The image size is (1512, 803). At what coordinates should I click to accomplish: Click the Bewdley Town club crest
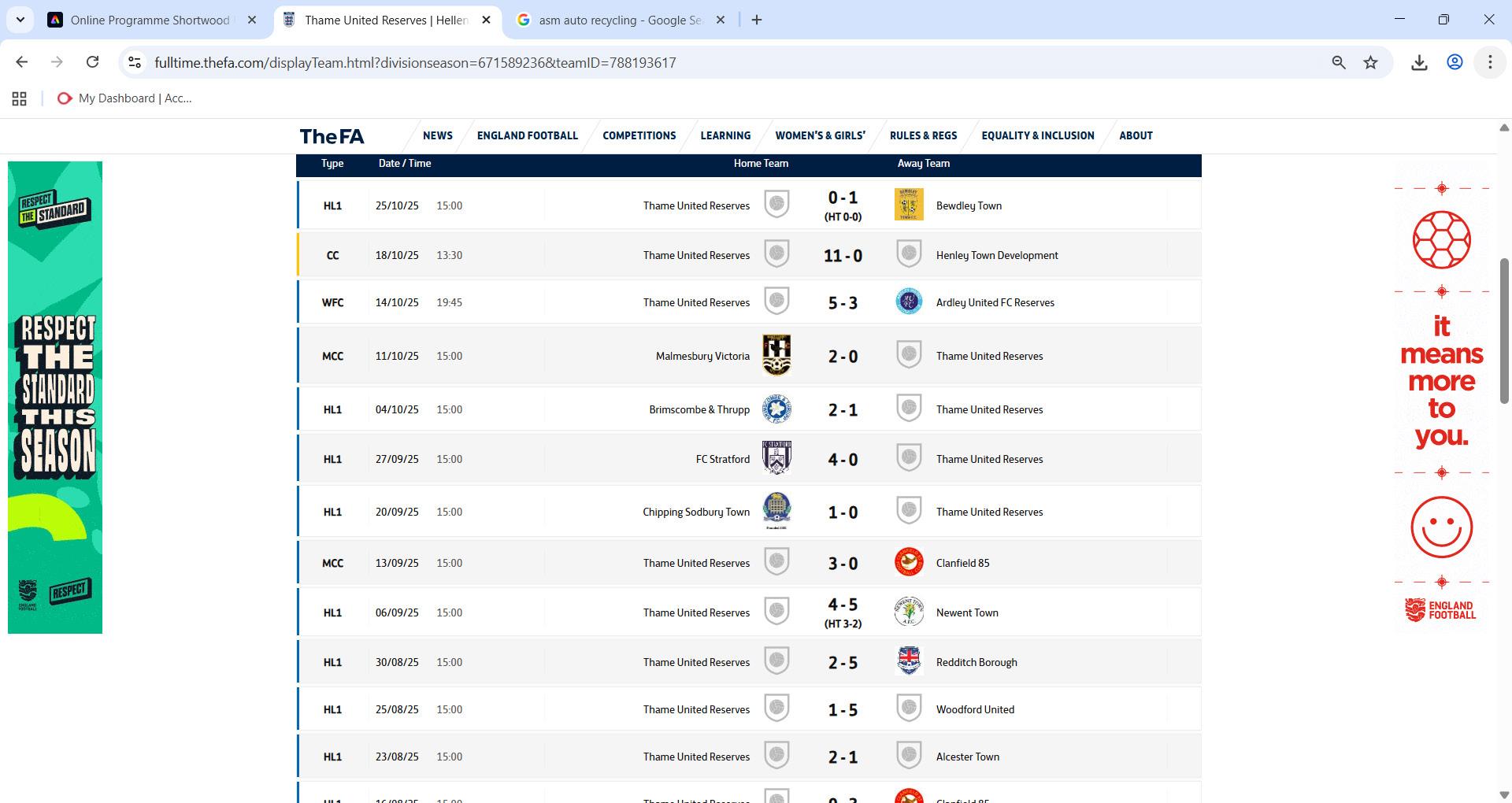(x=909, y=205)
